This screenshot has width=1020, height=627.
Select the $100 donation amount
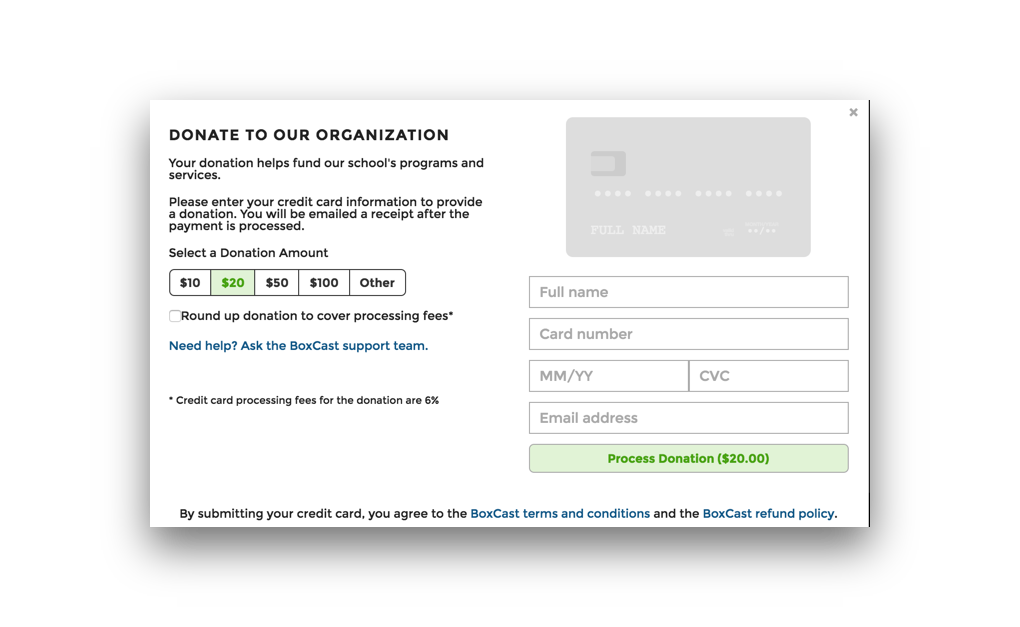pos(324,283)
